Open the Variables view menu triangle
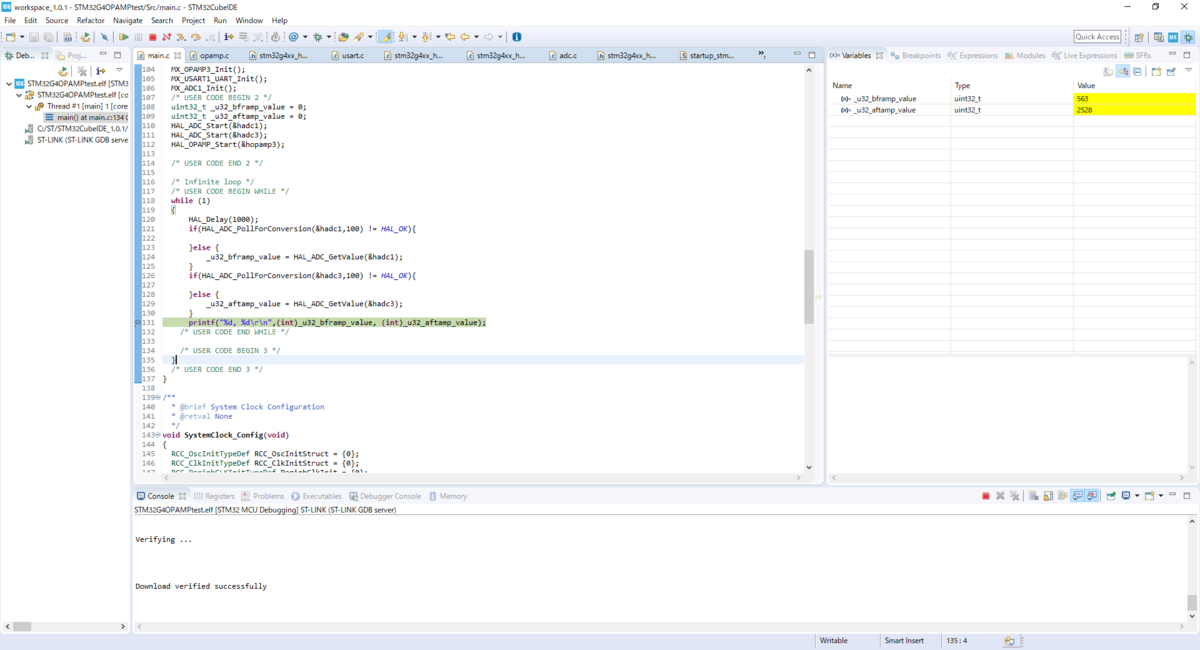 tap(1189, 70)
